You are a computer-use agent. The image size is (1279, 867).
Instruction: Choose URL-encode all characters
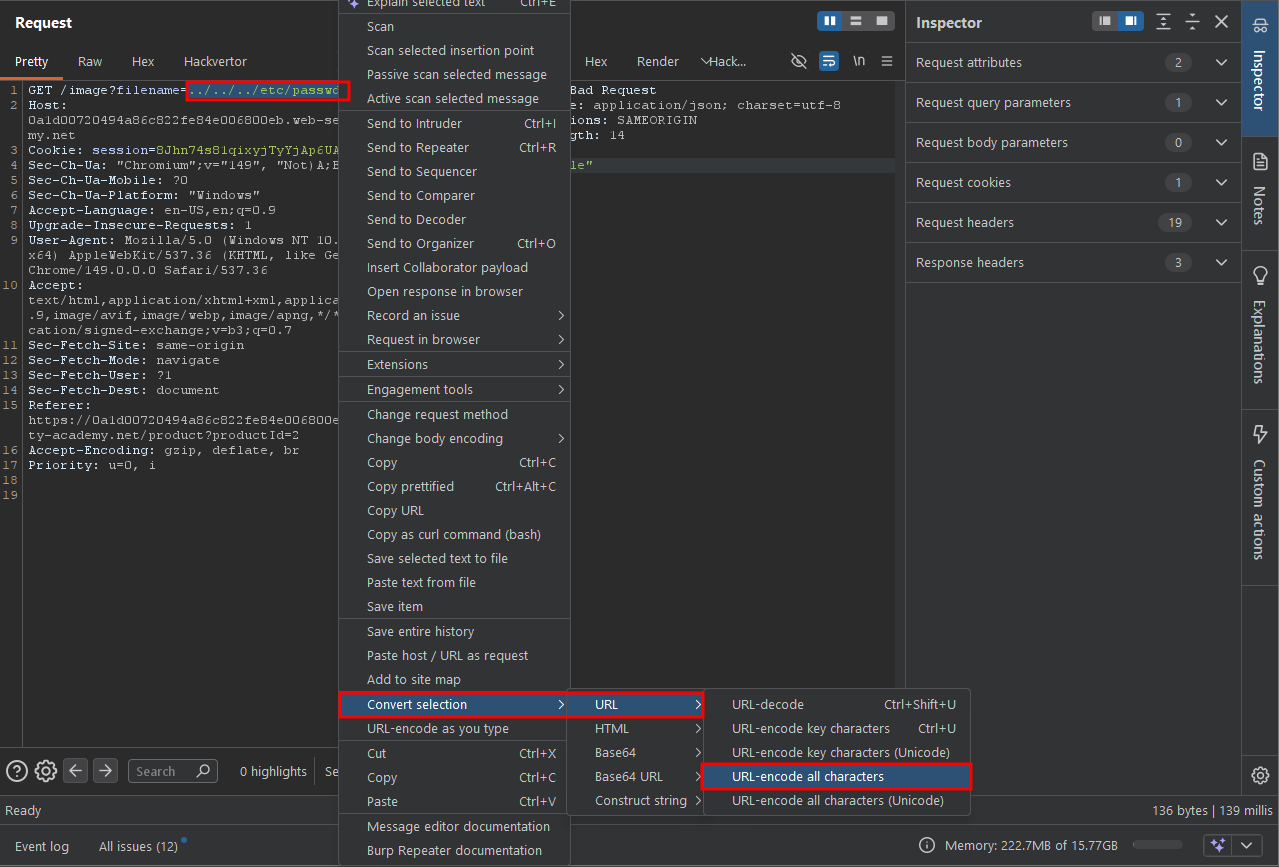[x=836, y=776]
